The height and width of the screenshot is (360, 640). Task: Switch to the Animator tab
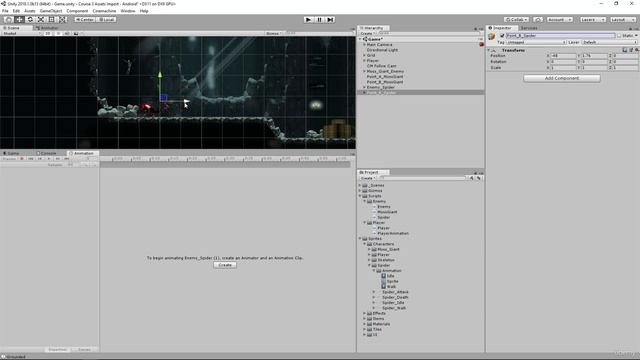[47, 28]
